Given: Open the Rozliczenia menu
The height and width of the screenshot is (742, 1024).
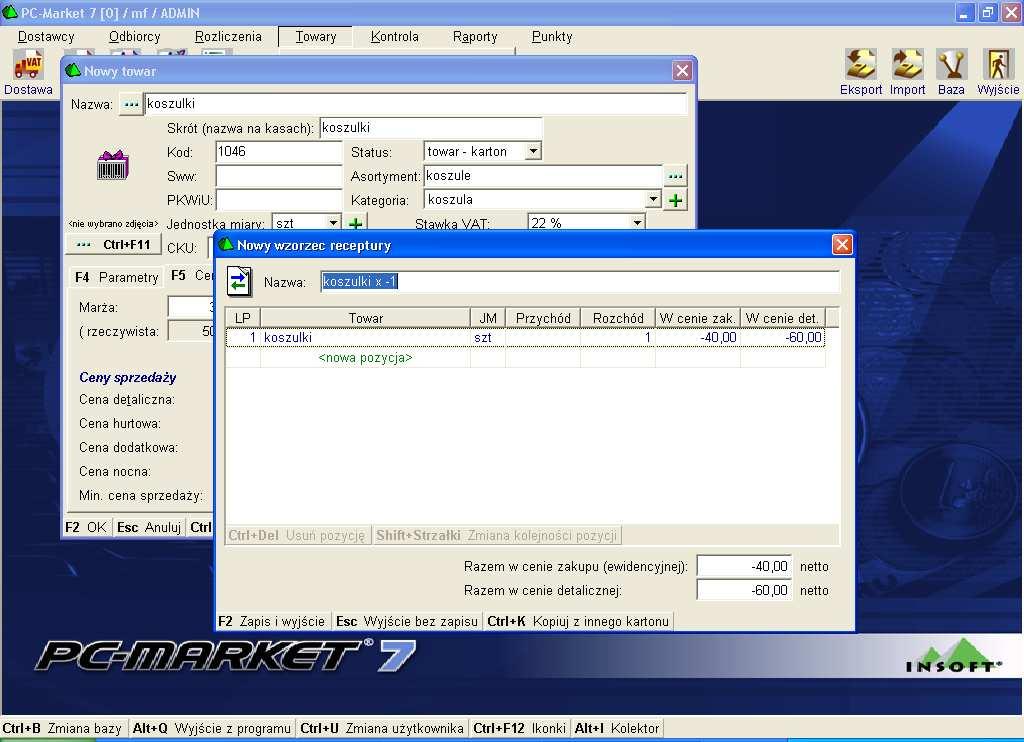Looking at the screenshot, I should (228, 37).
